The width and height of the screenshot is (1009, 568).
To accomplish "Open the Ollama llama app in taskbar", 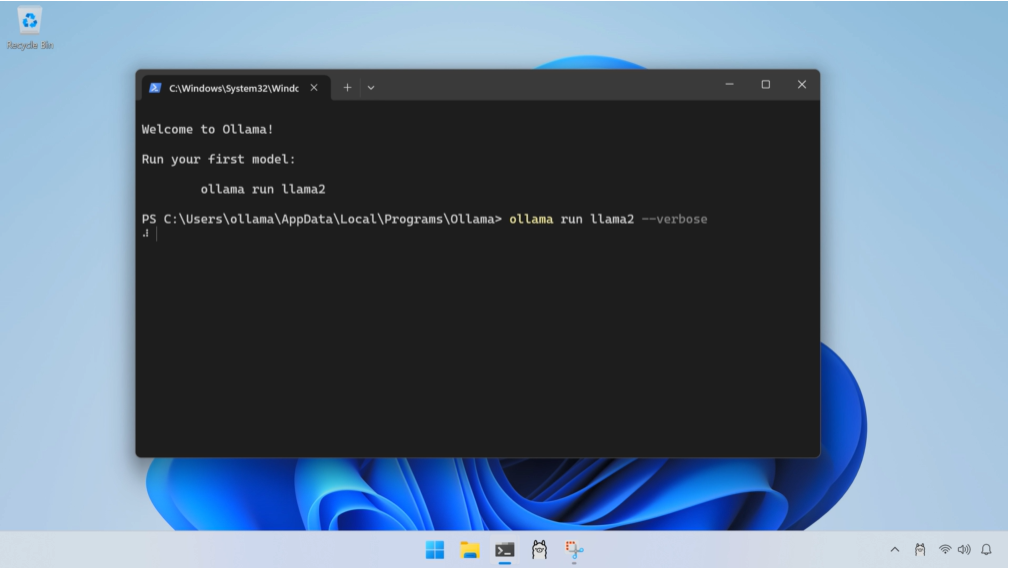I will click(539, 550).
